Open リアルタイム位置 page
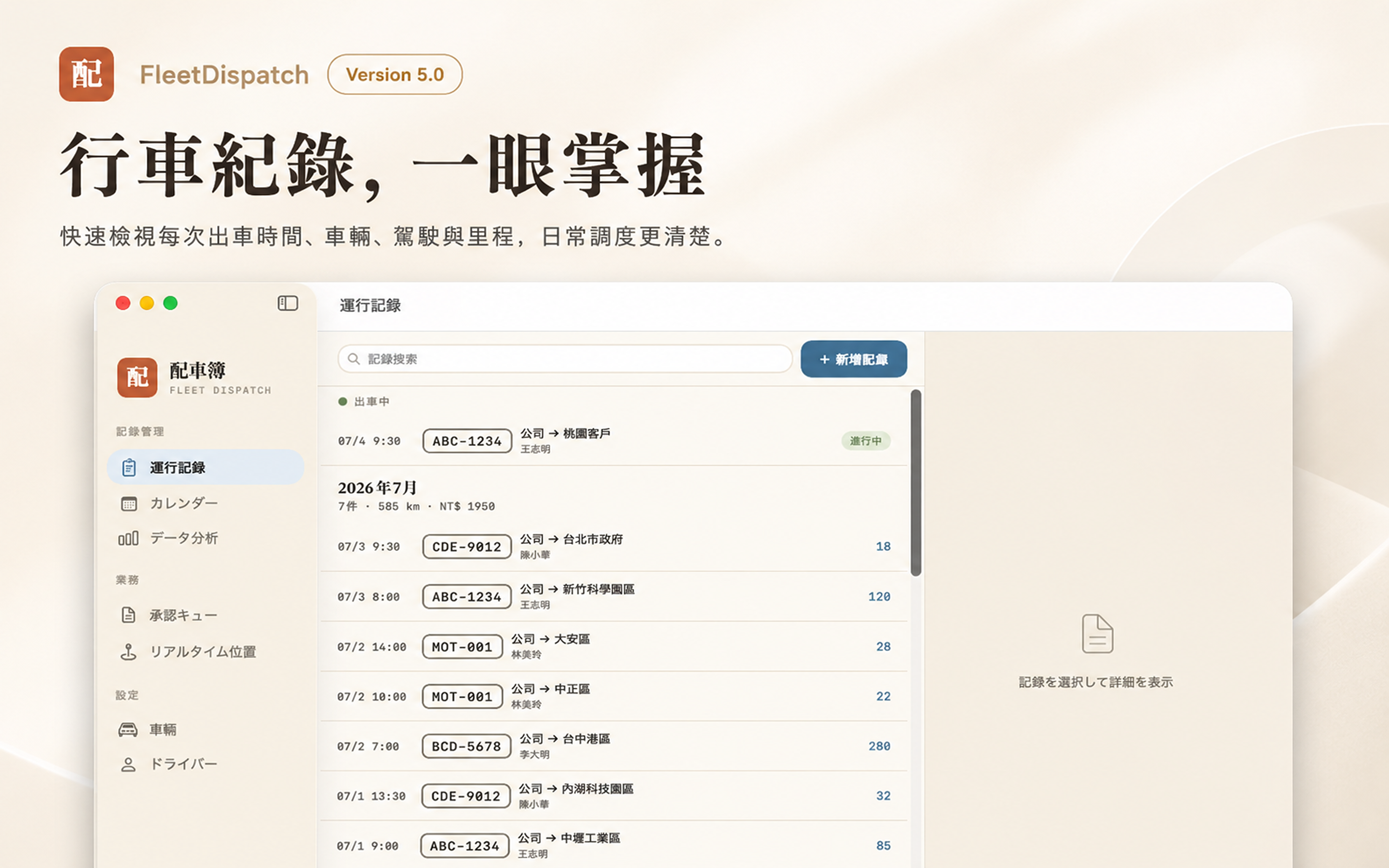This screenshot has height=868, width=1389. tap(205, 651)
